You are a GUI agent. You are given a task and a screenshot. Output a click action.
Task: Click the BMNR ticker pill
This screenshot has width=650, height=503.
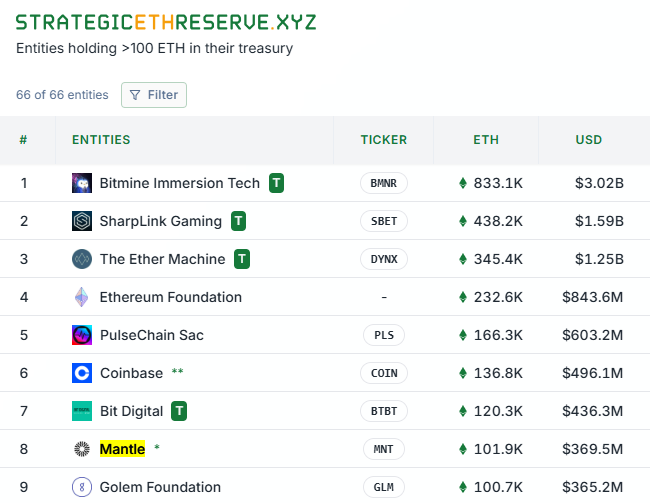pyautogui.click(x=384, y=183)
